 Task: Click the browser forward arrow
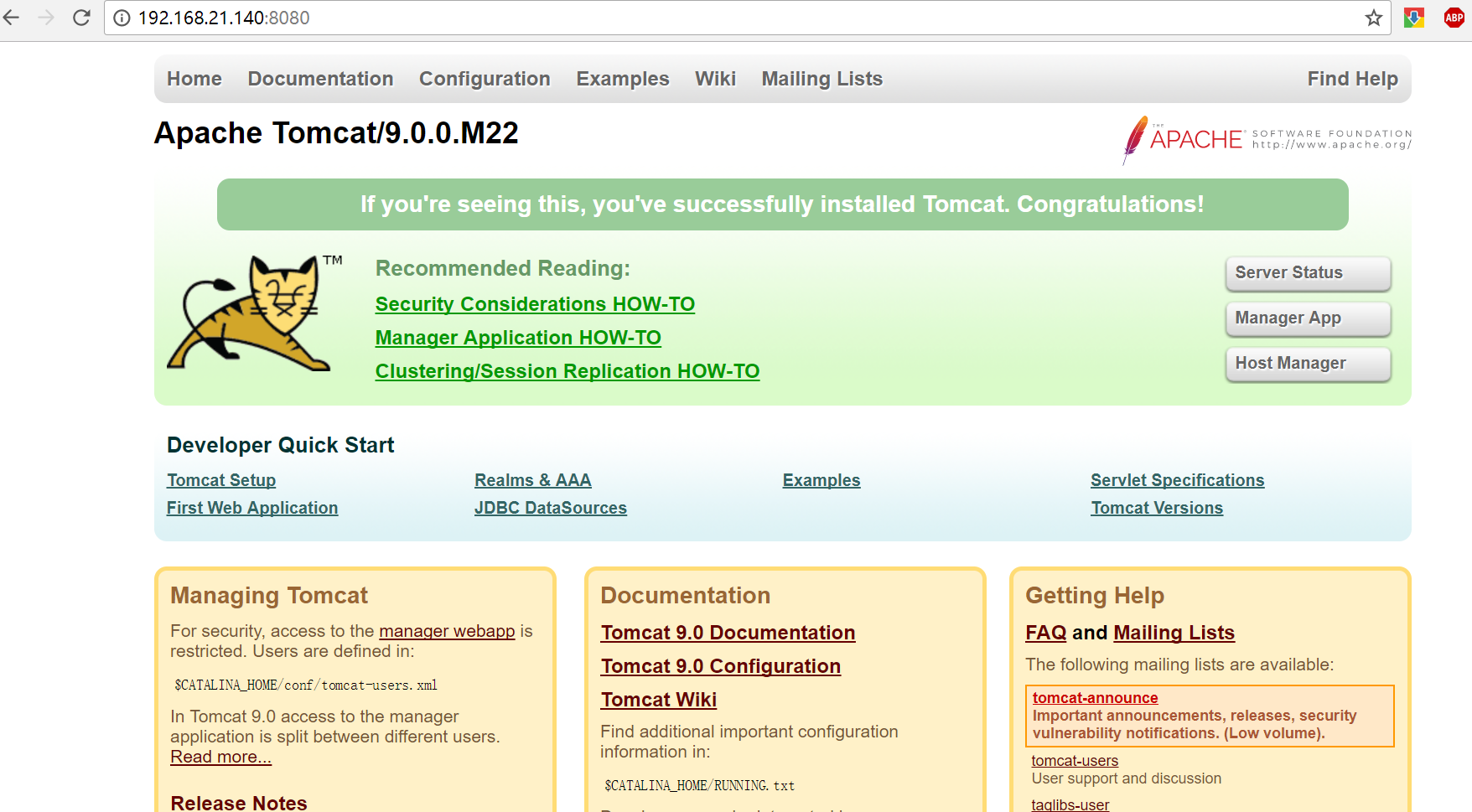[46, 18]
